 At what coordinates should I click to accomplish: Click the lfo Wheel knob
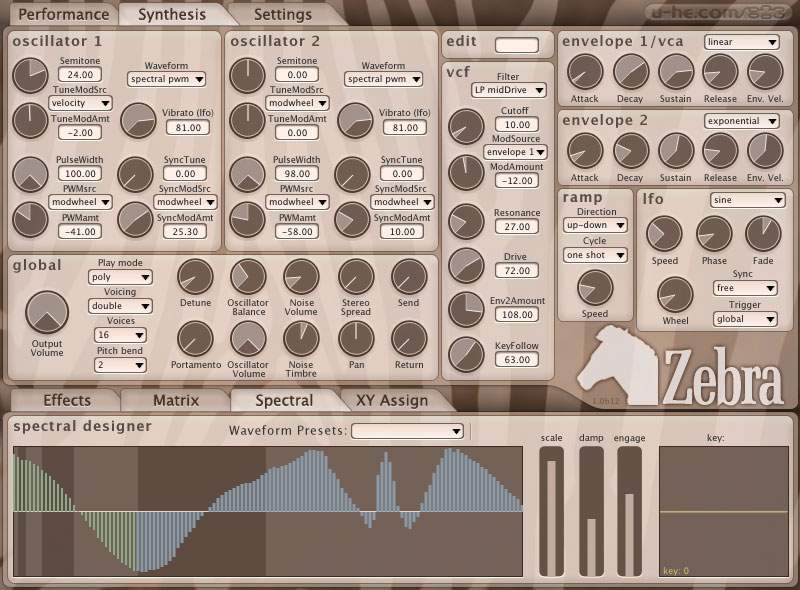[675, 295]
